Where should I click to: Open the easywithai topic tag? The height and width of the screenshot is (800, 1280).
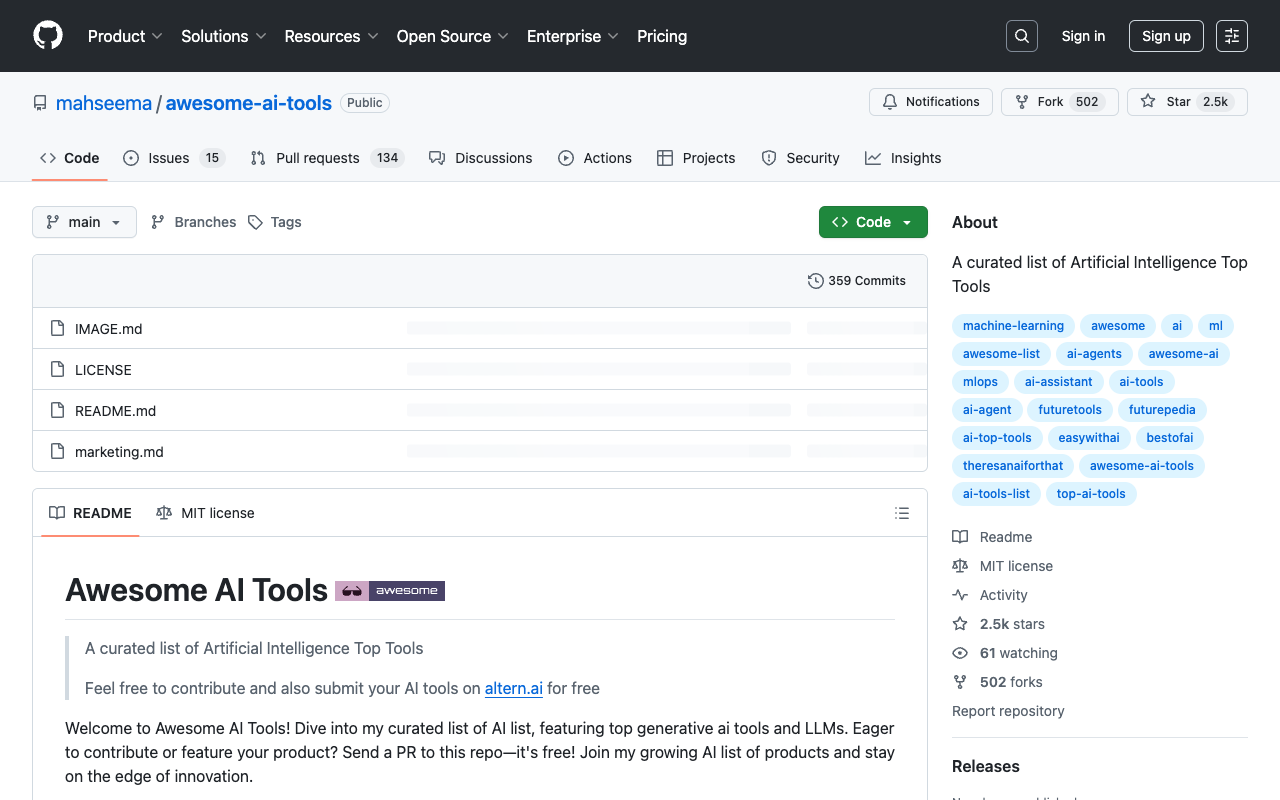[1089, 438]
